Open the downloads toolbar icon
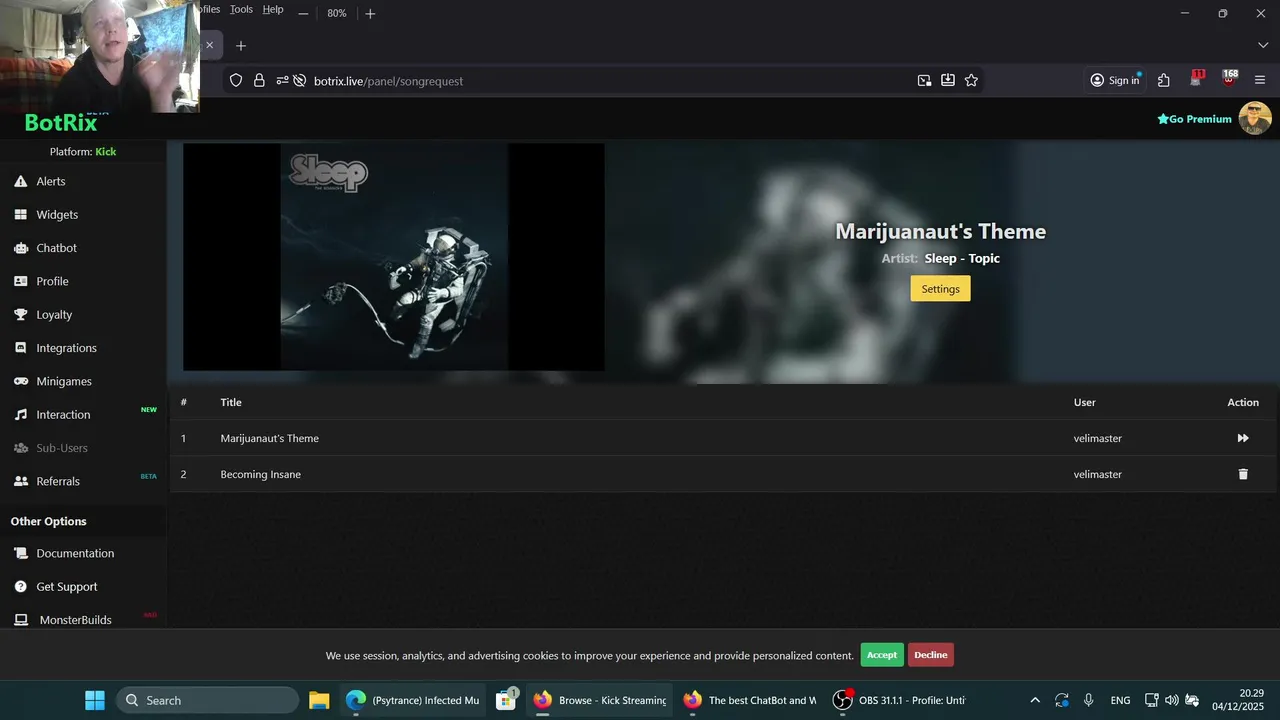 pos(947,80)
